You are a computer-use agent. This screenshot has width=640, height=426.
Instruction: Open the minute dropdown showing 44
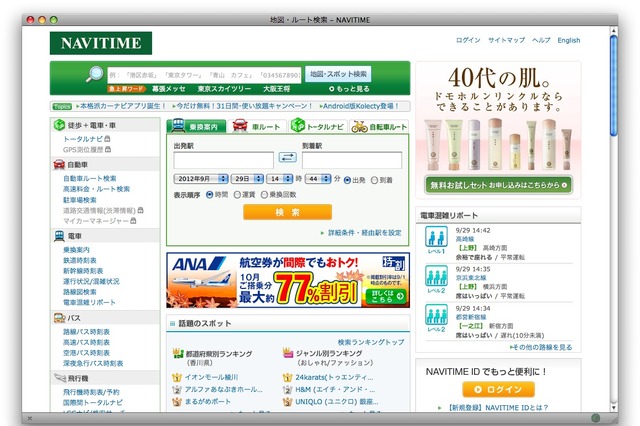318,179
